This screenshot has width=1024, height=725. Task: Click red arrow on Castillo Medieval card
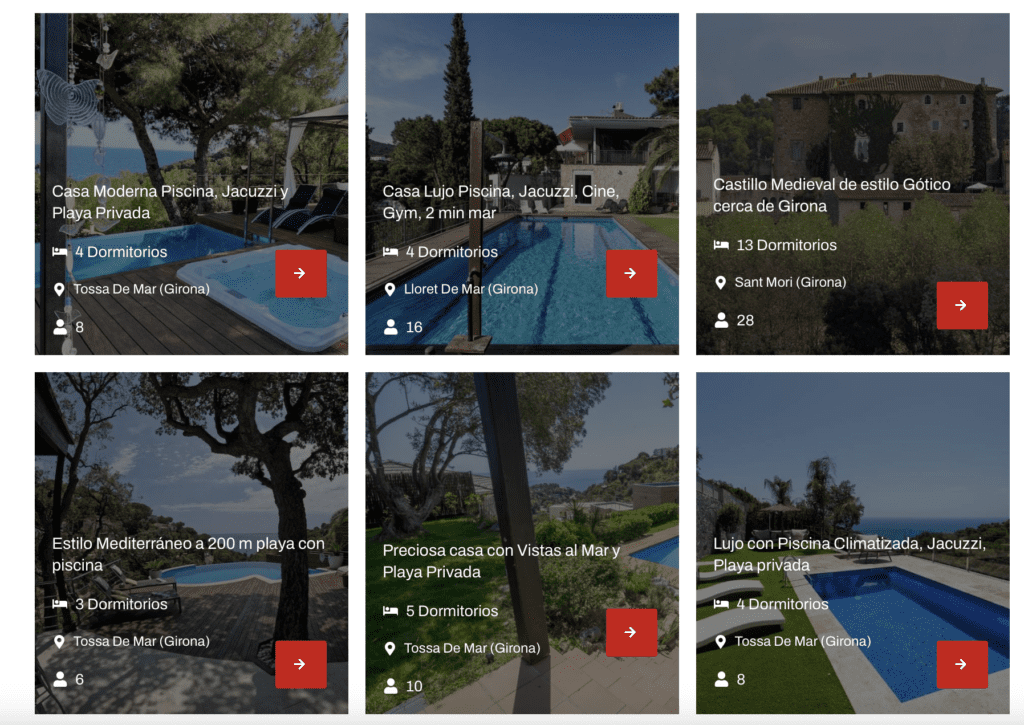point(962,306)
